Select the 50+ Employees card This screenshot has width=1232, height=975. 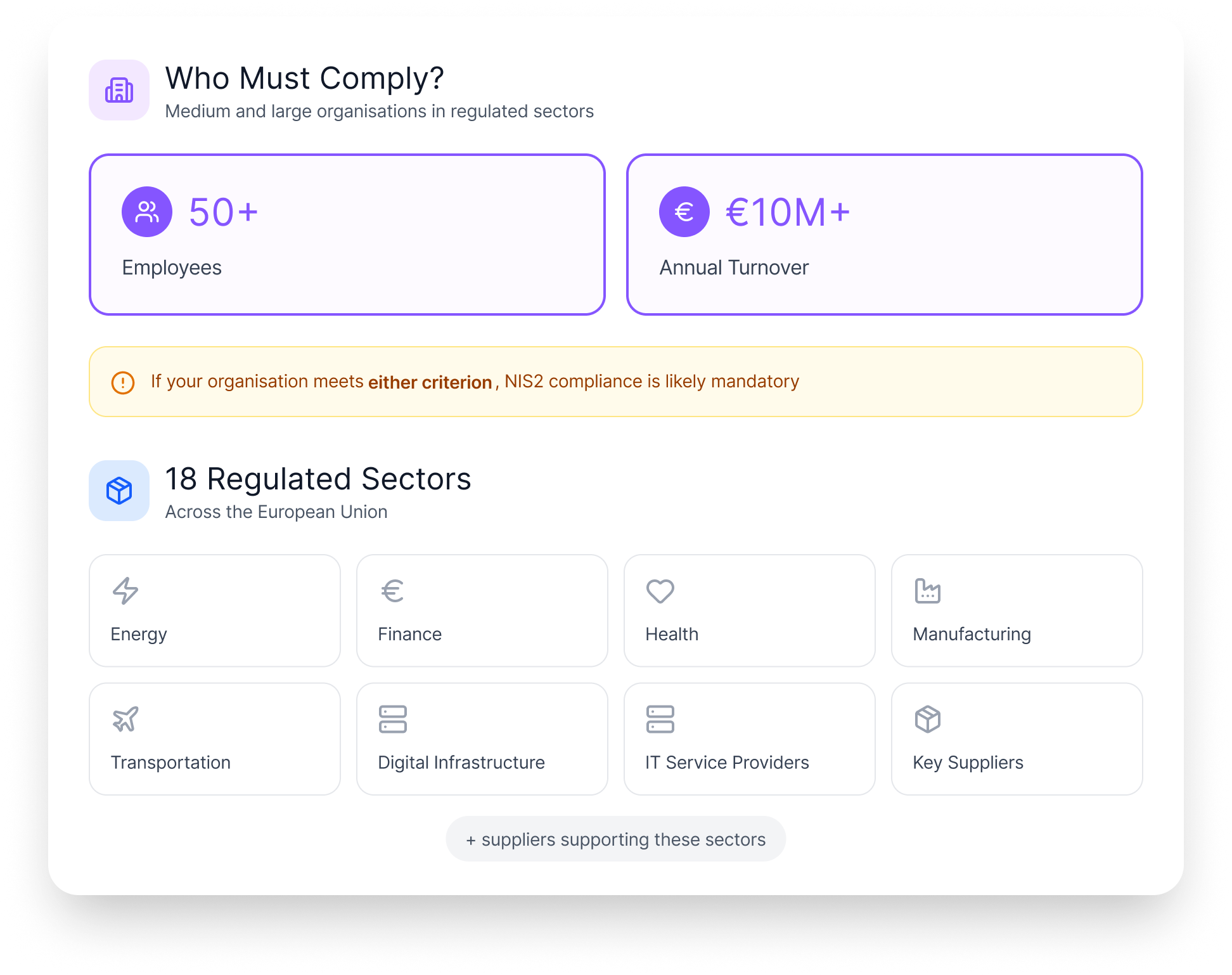347,235
